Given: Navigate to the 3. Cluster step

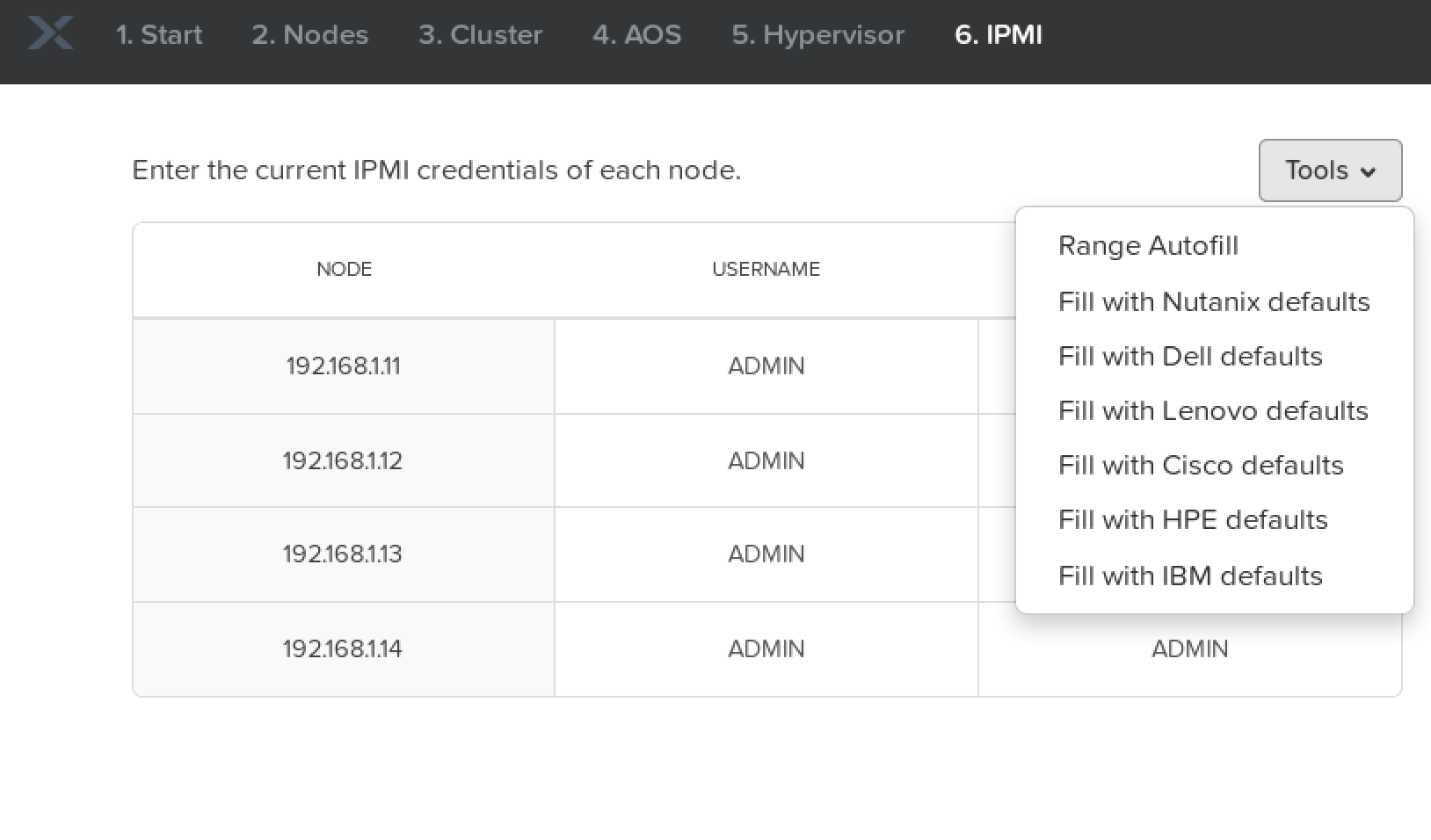Looking at the screenshot, I should coord(480,34).
